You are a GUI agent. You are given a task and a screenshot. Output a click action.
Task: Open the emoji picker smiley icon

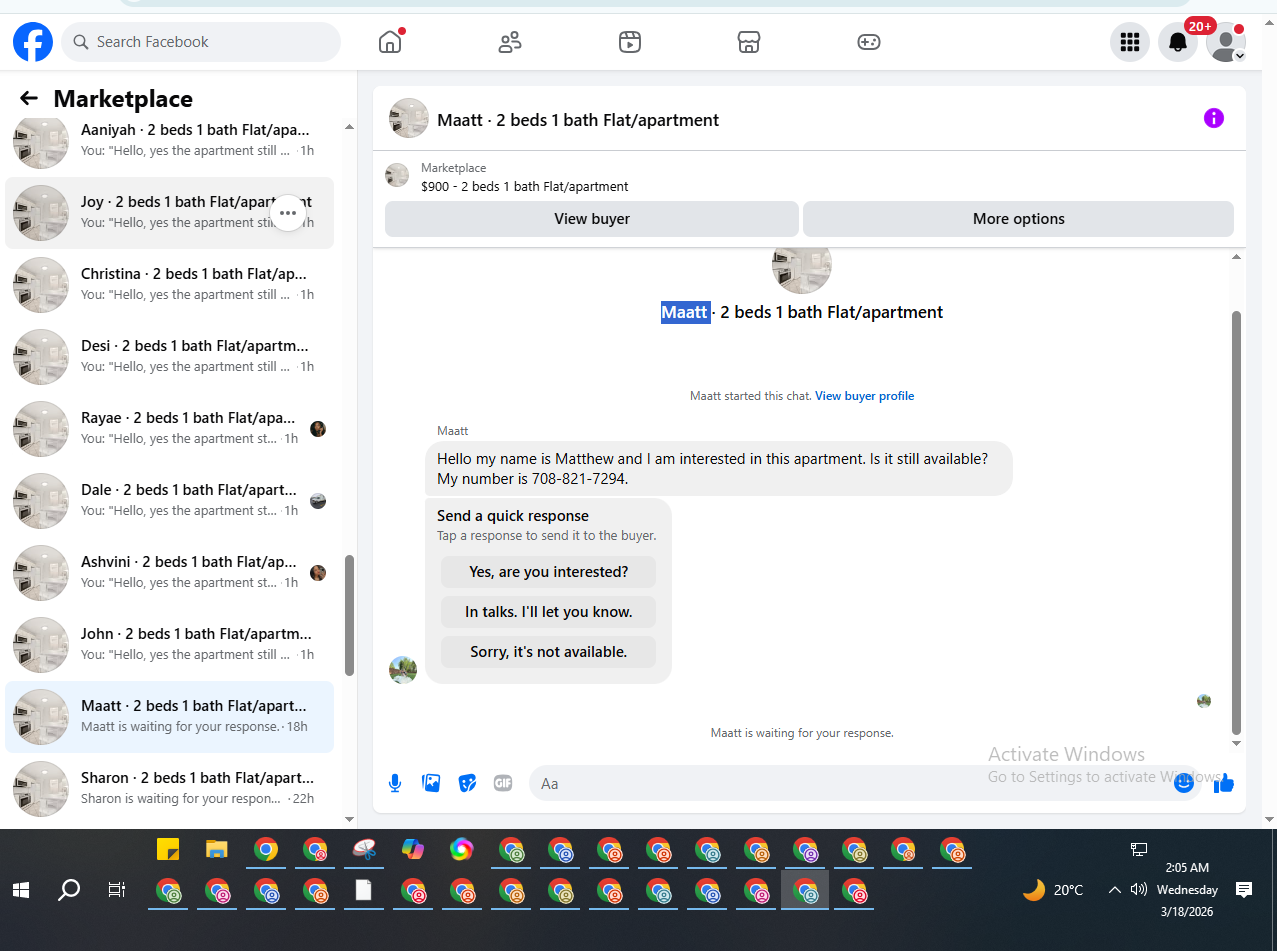[1184, 783]
